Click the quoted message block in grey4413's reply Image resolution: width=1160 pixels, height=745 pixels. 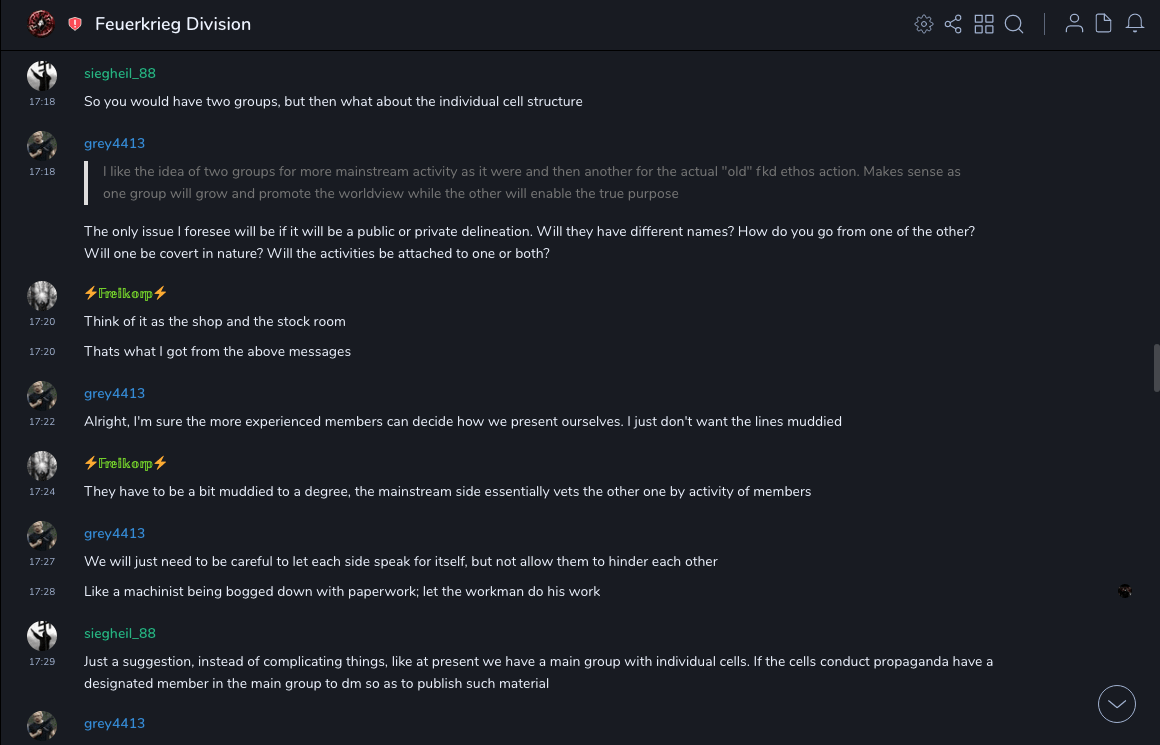click(531, 182)
